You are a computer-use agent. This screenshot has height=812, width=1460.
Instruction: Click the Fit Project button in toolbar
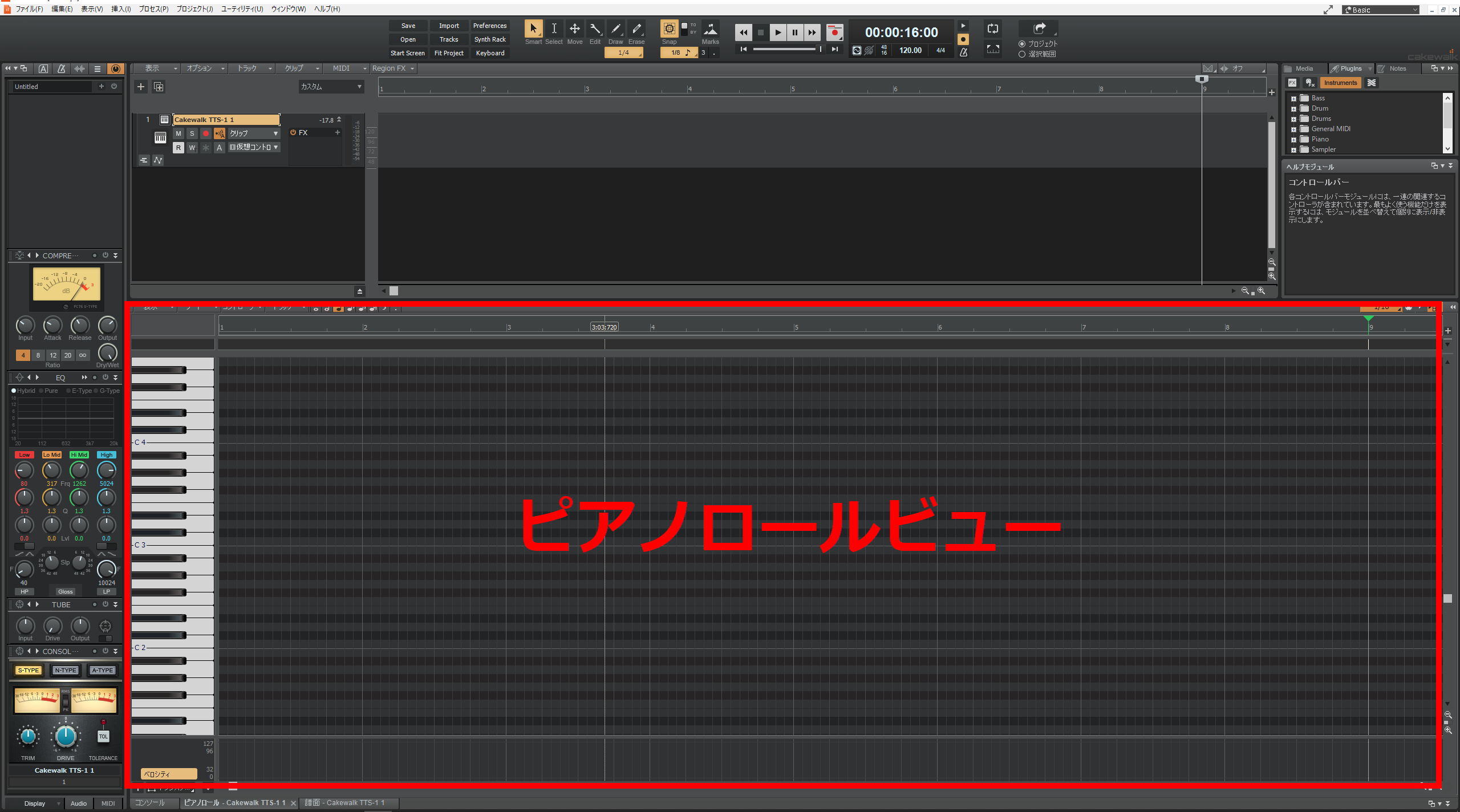446,53
